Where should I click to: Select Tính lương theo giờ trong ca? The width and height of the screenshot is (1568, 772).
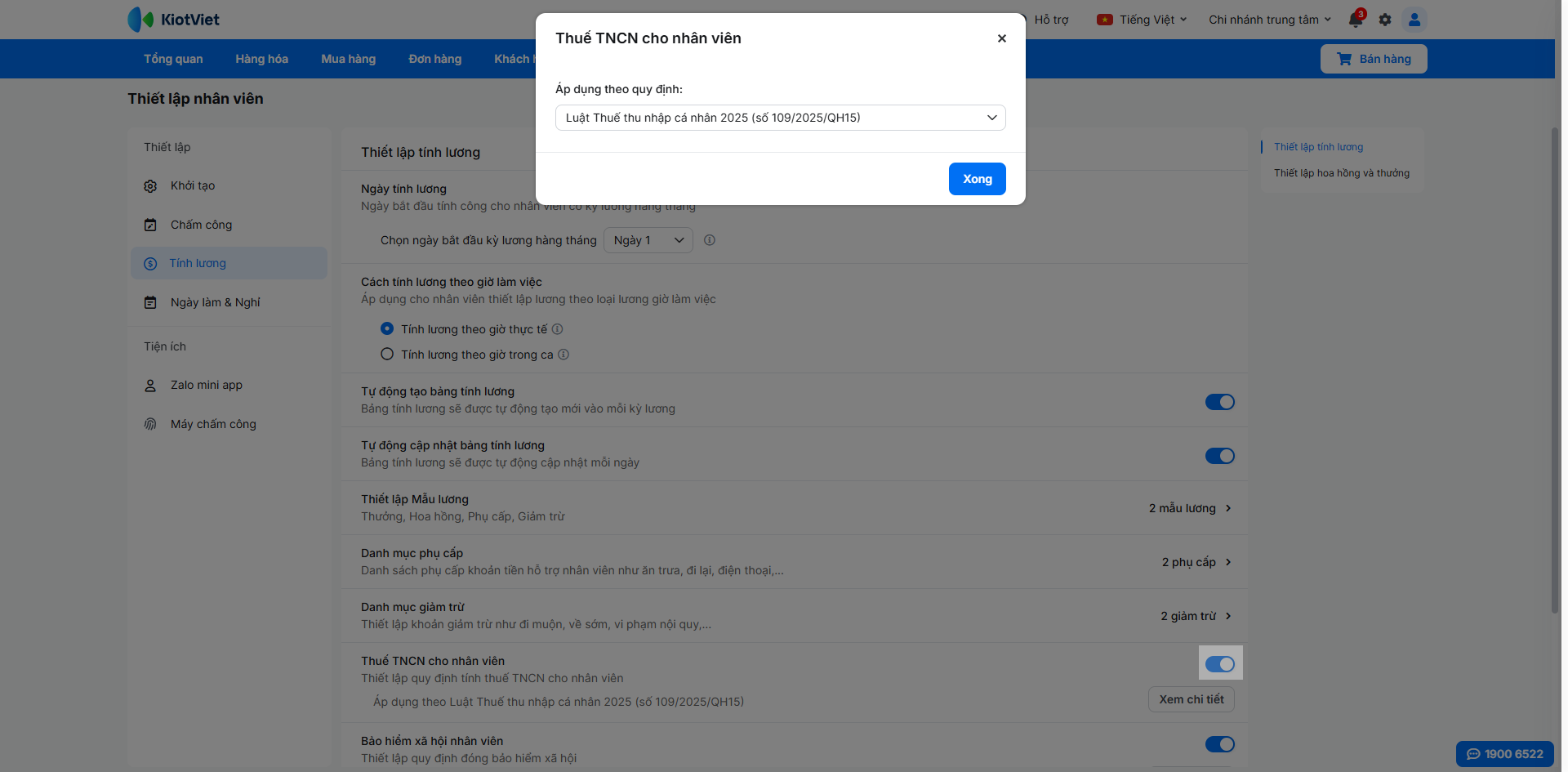(x=387, y=355)
